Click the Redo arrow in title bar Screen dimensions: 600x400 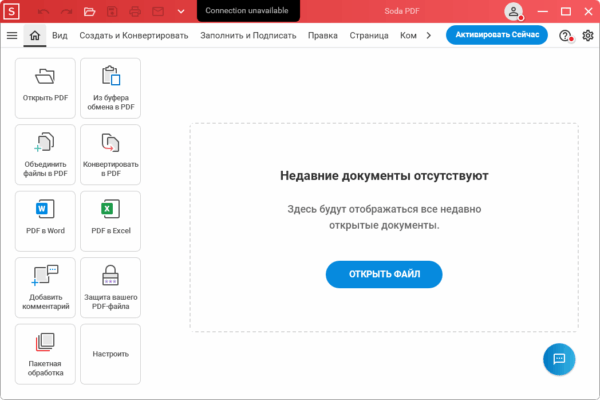66,12
